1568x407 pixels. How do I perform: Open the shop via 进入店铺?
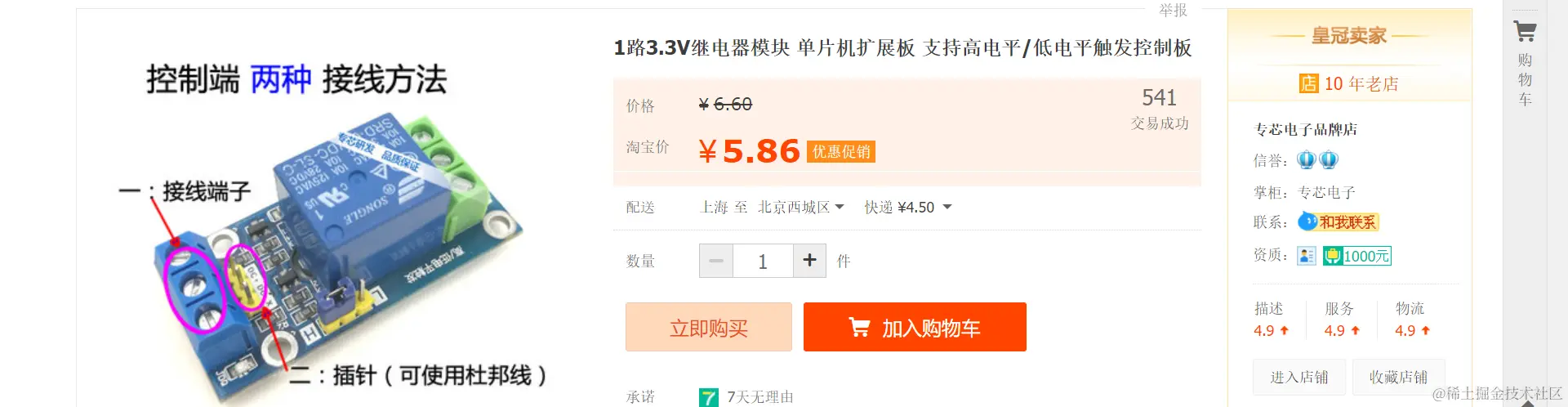click(x=1299, y=377)
